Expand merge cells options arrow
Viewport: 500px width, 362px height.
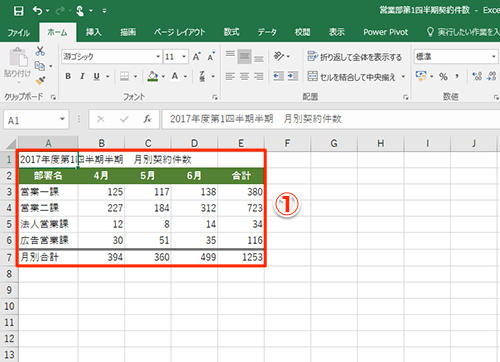coord(403,77)
